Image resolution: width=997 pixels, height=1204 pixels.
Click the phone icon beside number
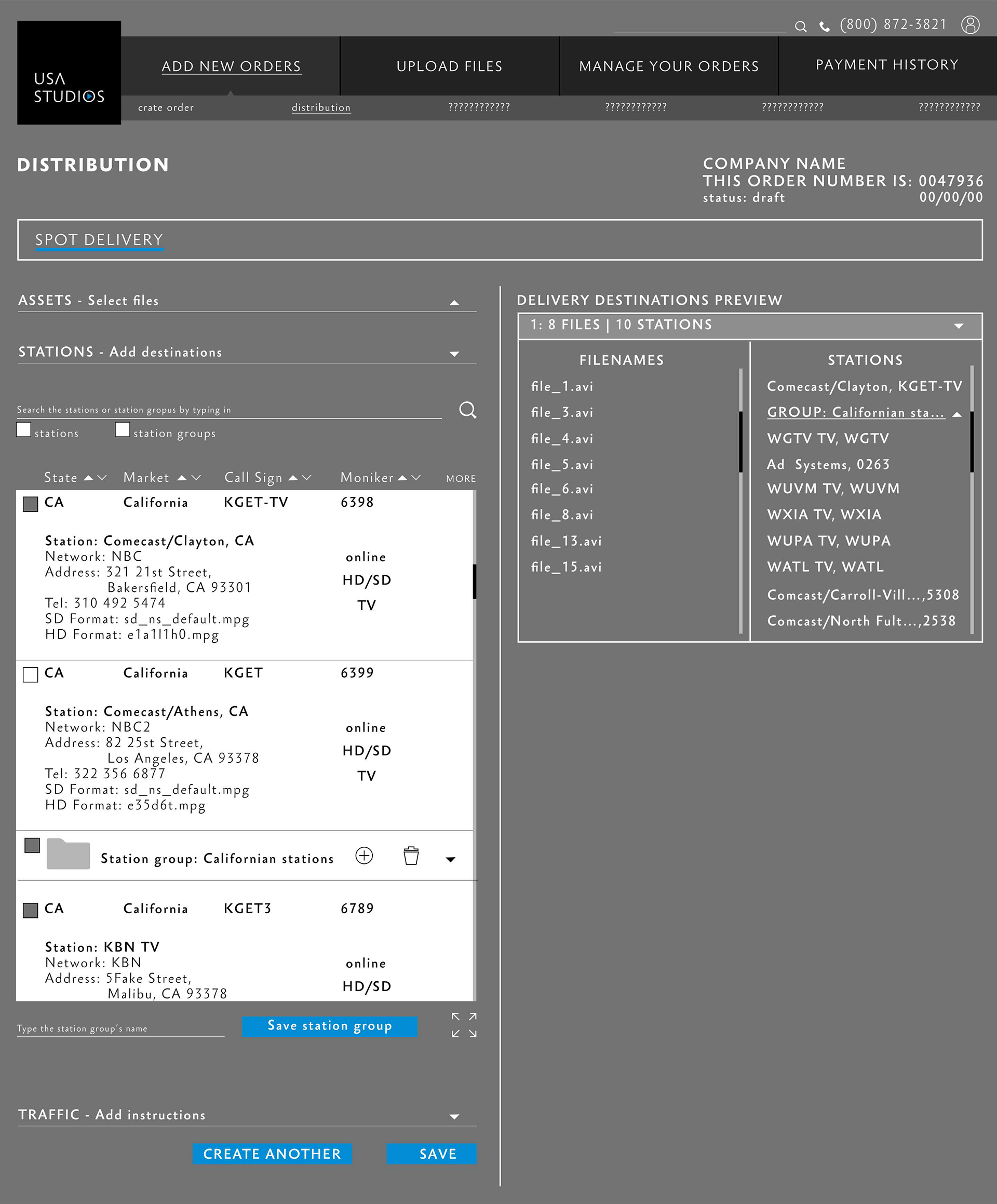[x=824, y=26]
